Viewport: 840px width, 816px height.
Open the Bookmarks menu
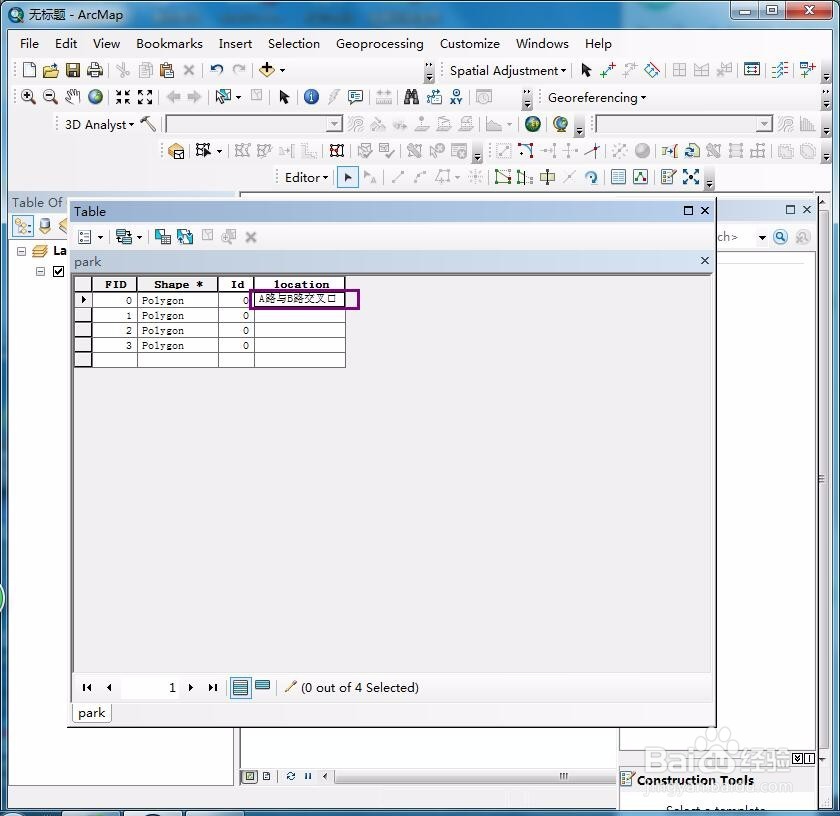(169, 43)
